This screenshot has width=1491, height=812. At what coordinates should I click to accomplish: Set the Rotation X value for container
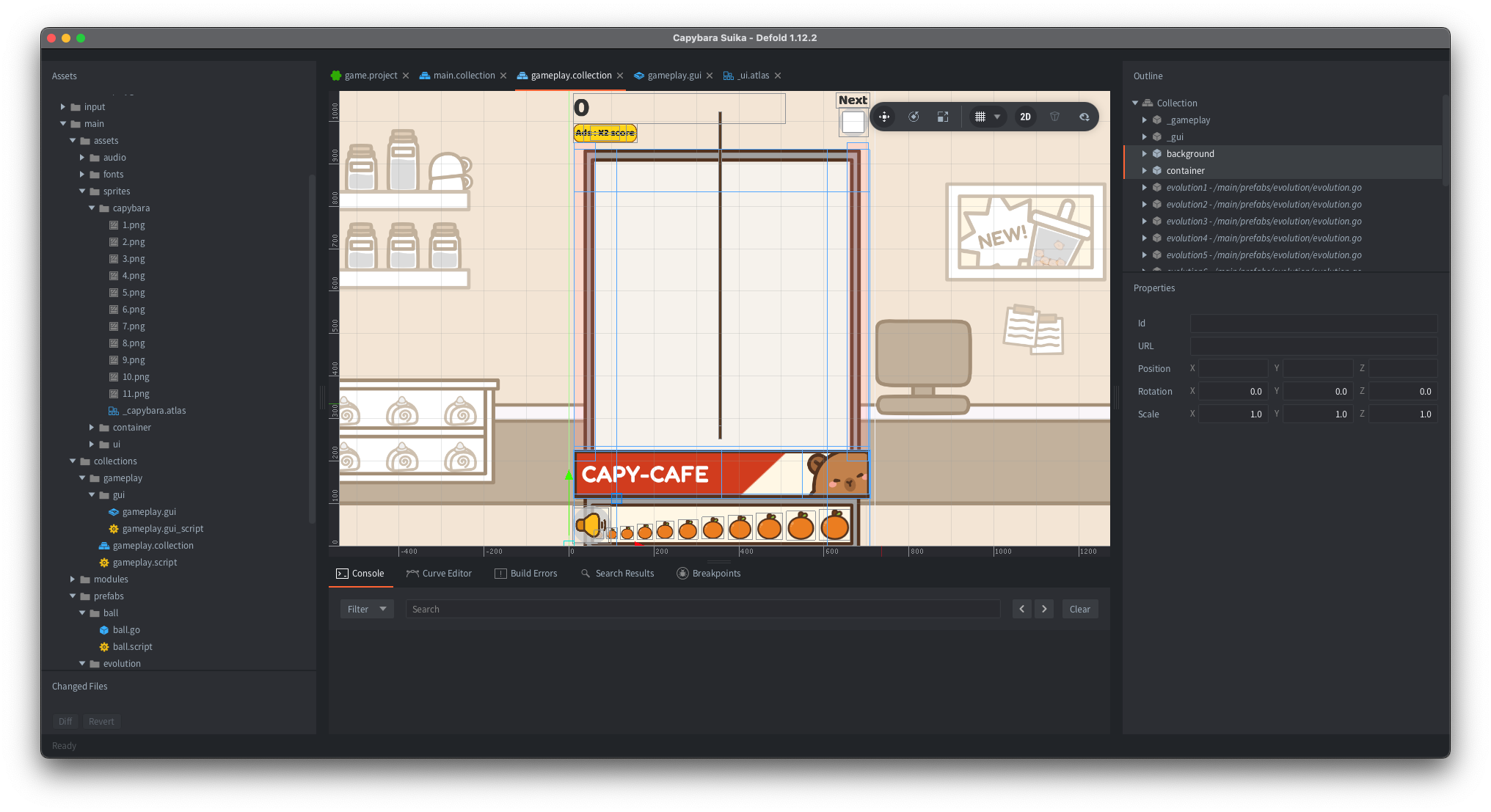pyautogui.click(x=1233, y=391)
